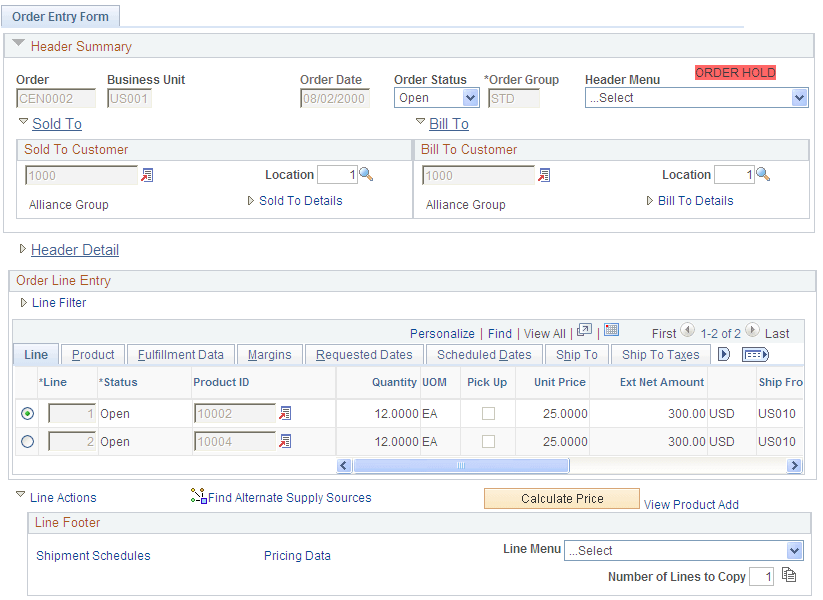This screenshot has width=823, height=600.
Task: Click the Order Group STD field
Action: tap(514, 98)
